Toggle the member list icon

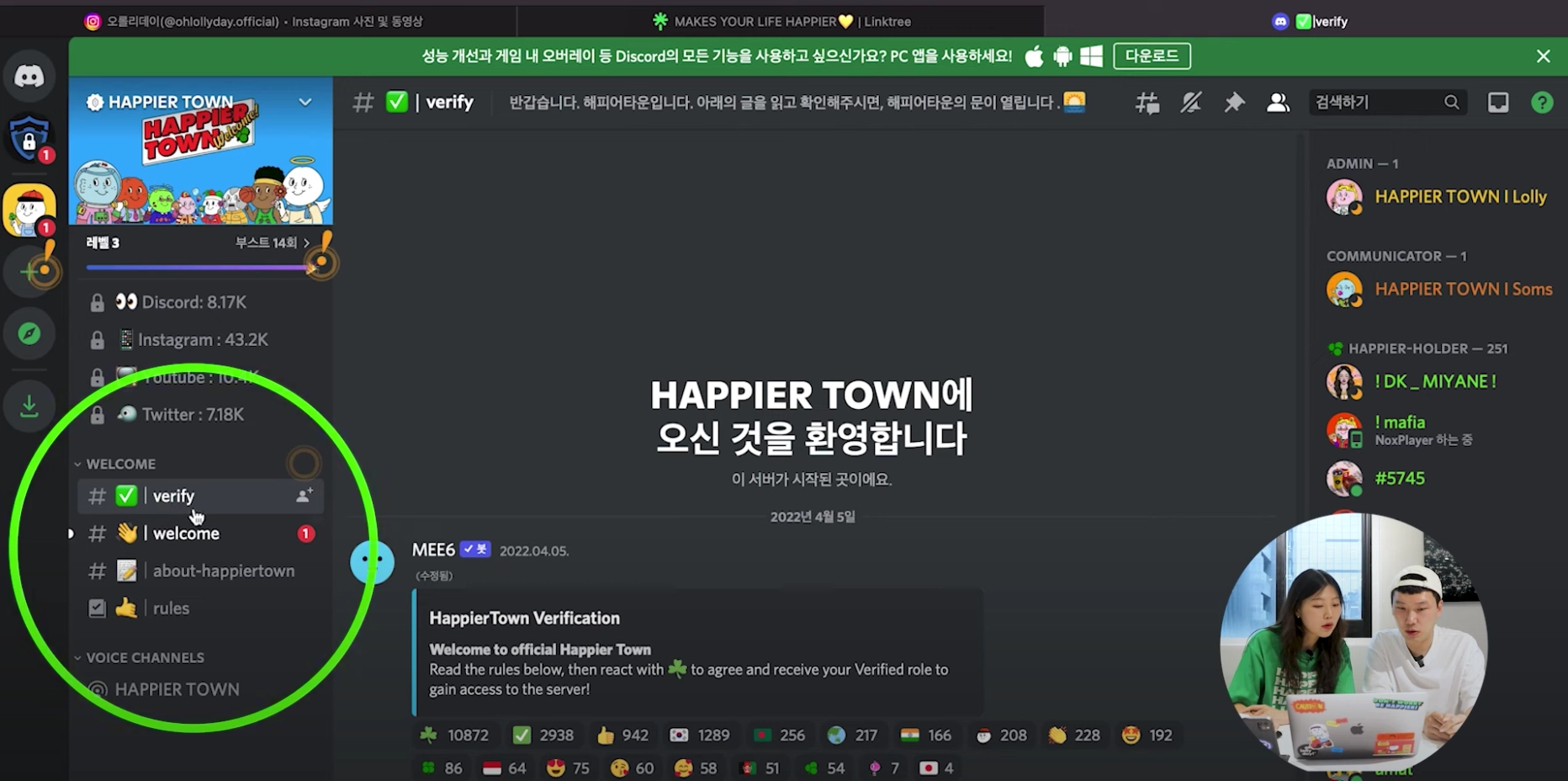(1278, 103)
